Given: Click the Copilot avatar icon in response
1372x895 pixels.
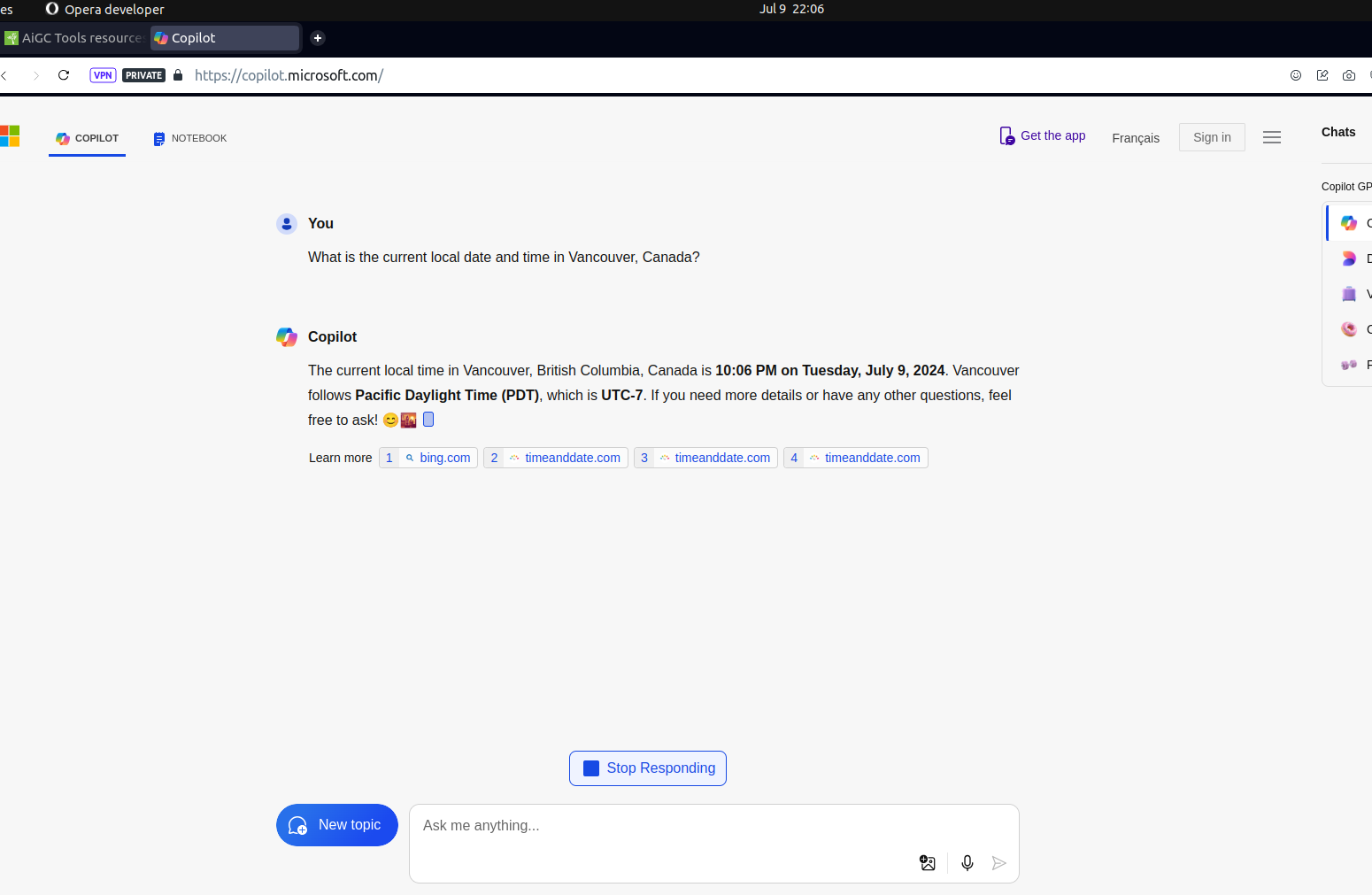Looking at the screenshot, I should (287, 337).
